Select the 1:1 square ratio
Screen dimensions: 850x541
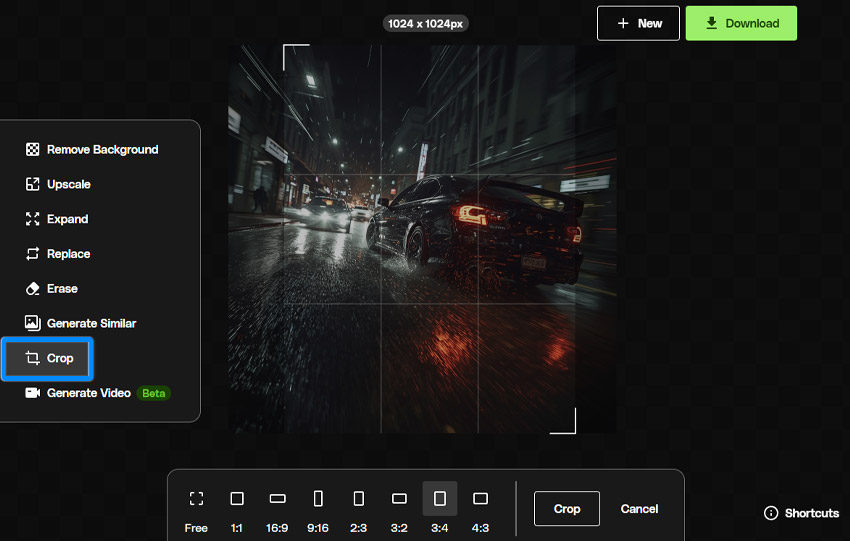click(x=237, y=512)
